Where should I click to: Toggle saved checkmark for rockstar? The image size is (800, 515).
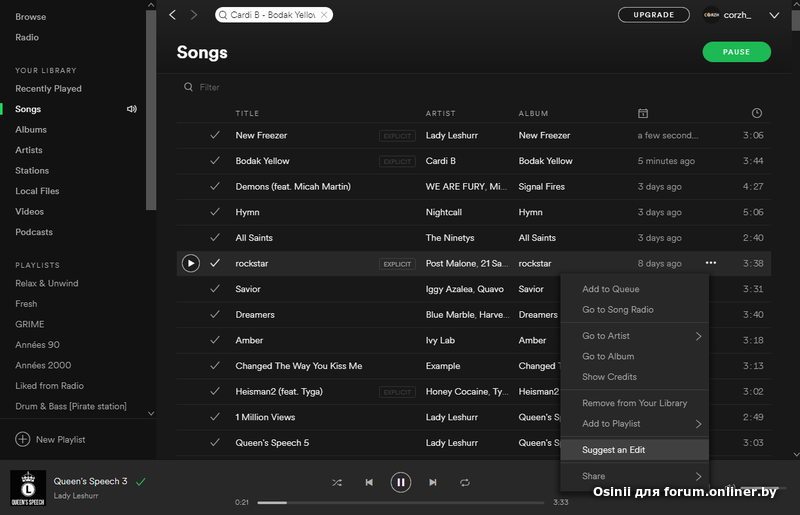(x=215, y=263)
